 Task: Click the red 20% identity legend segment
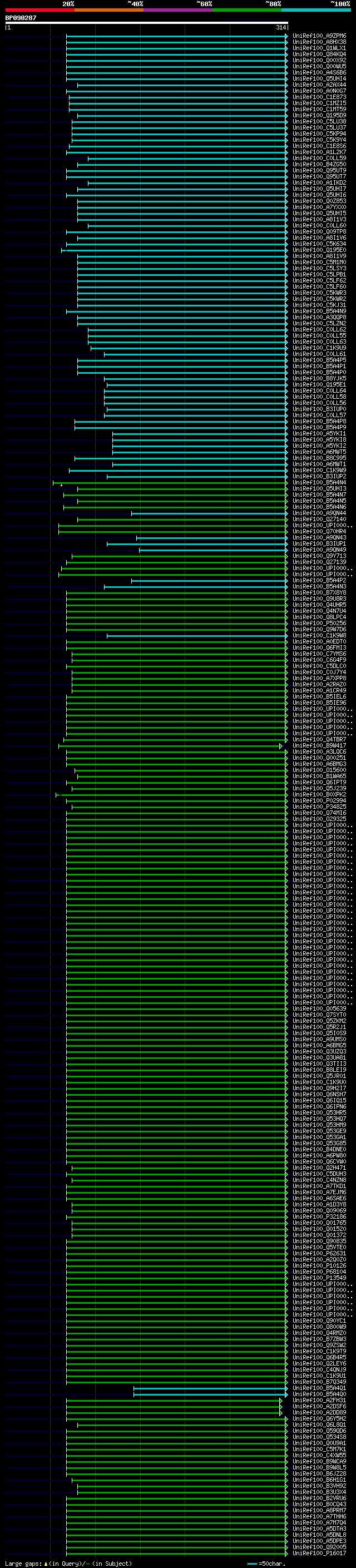[x=39, y=10]
